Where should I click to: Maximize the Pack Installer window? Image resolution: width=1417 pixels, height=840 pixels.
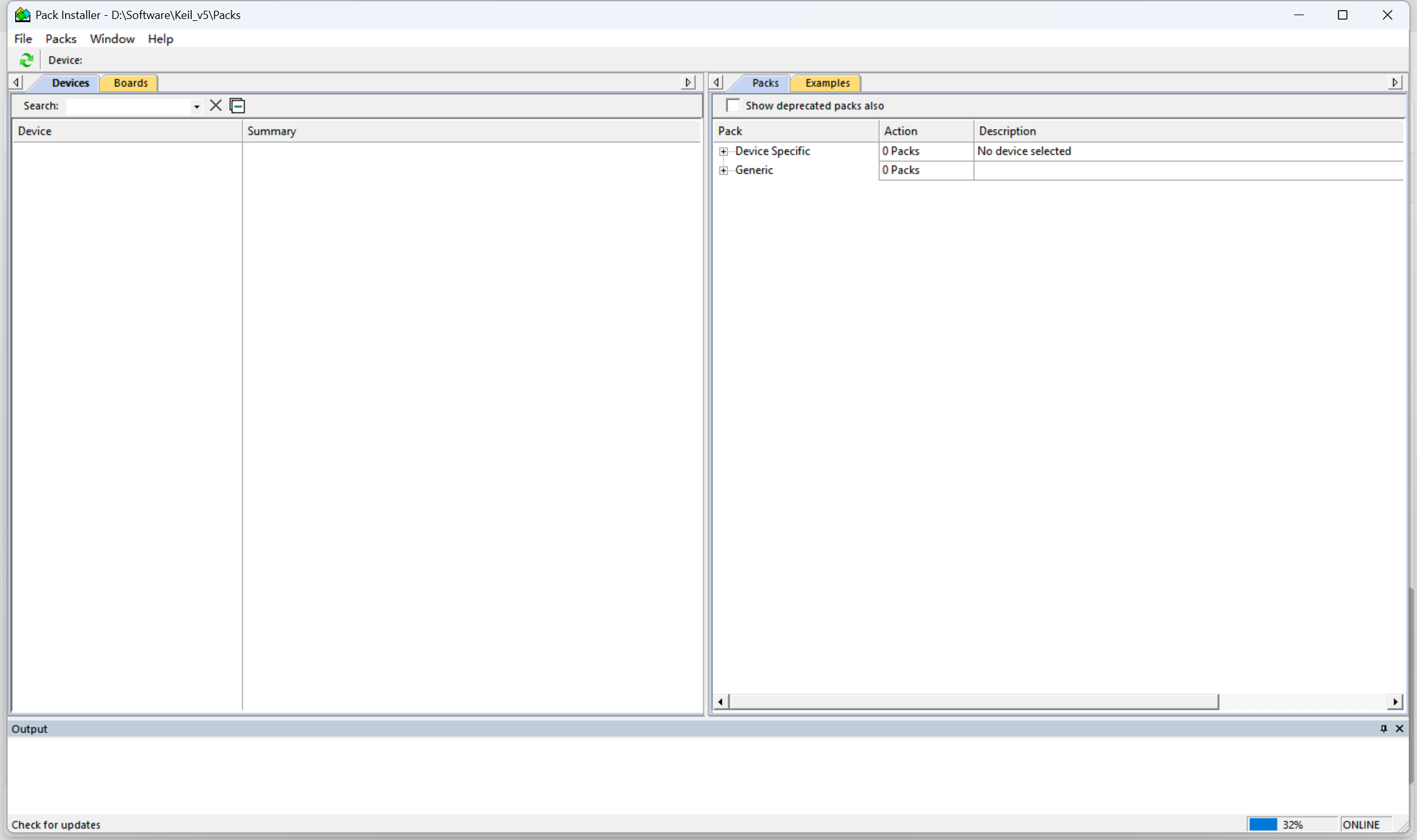click(x=1342, y=15)
